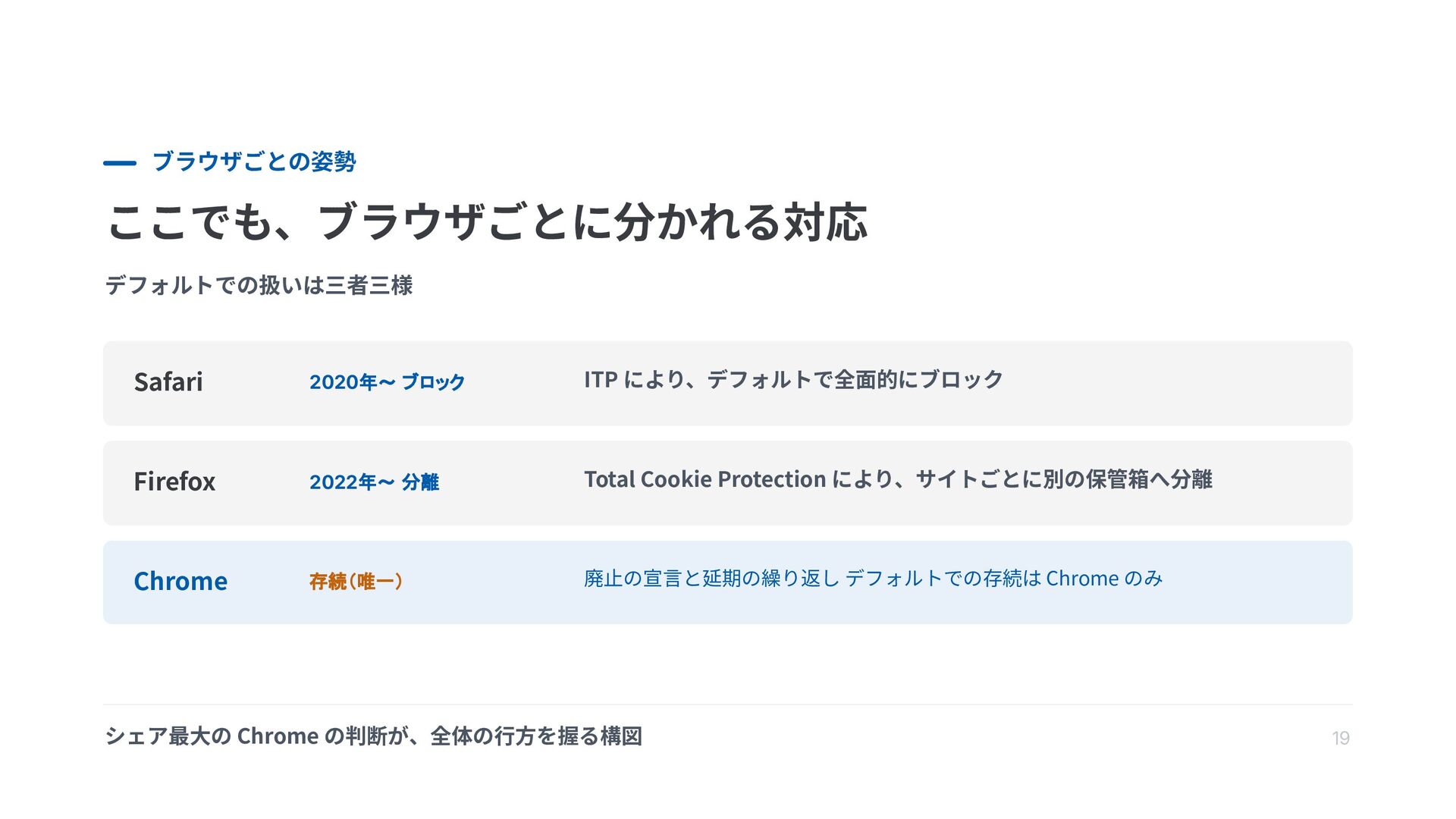This screenshot has height=819, width=1456.
Task: Click the Total Cookie Protection description
Action: tap(898, 479)
